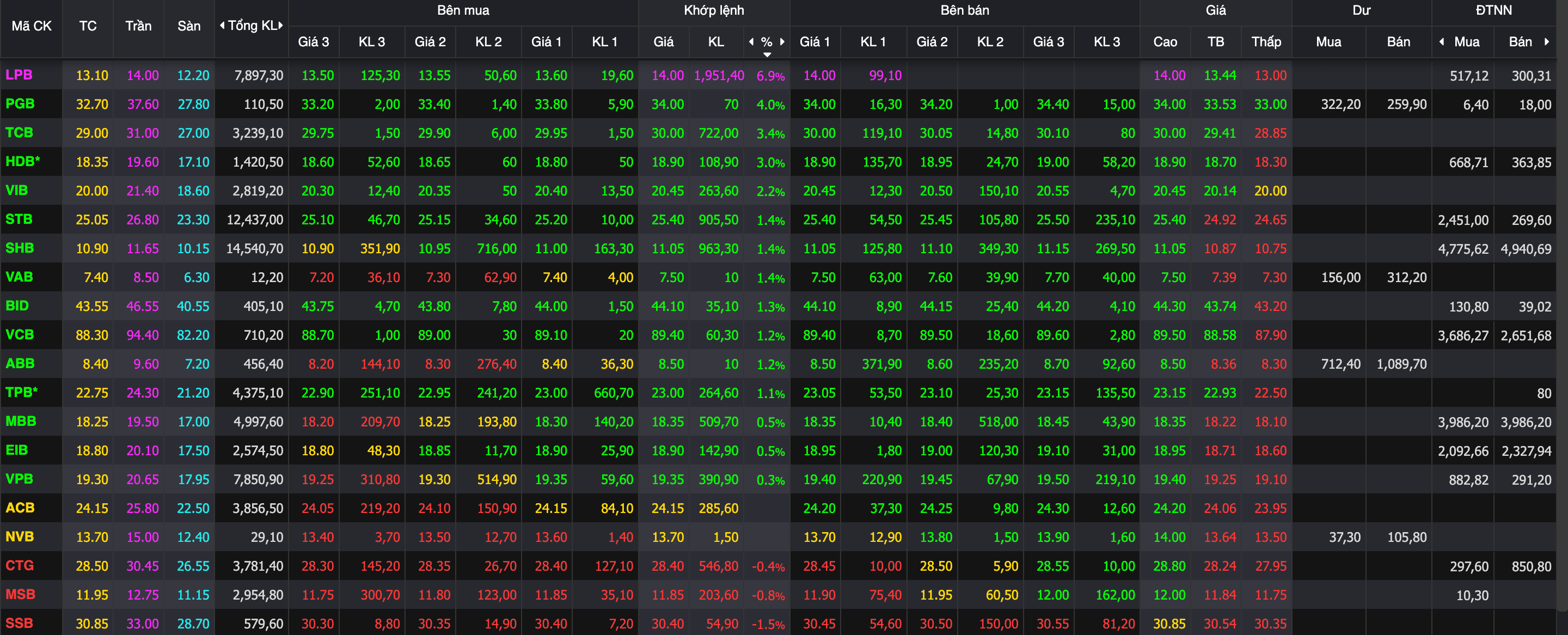Open ABB stock ticker
Viewport: 1568px width, 635px height.
[20, 363]
